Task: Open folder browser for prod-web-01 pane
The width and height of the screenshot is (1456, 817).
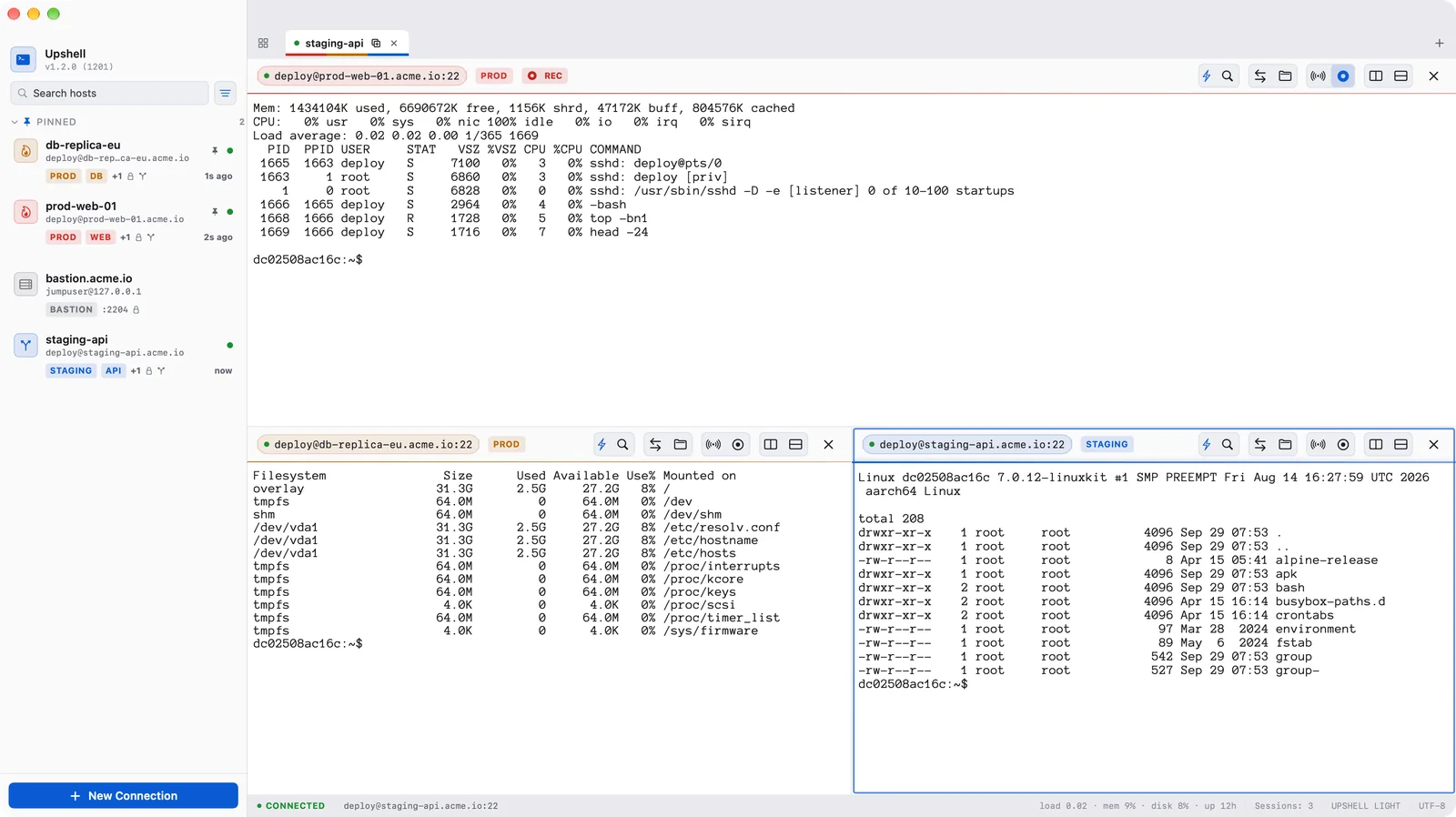Action: (1285, 76)
